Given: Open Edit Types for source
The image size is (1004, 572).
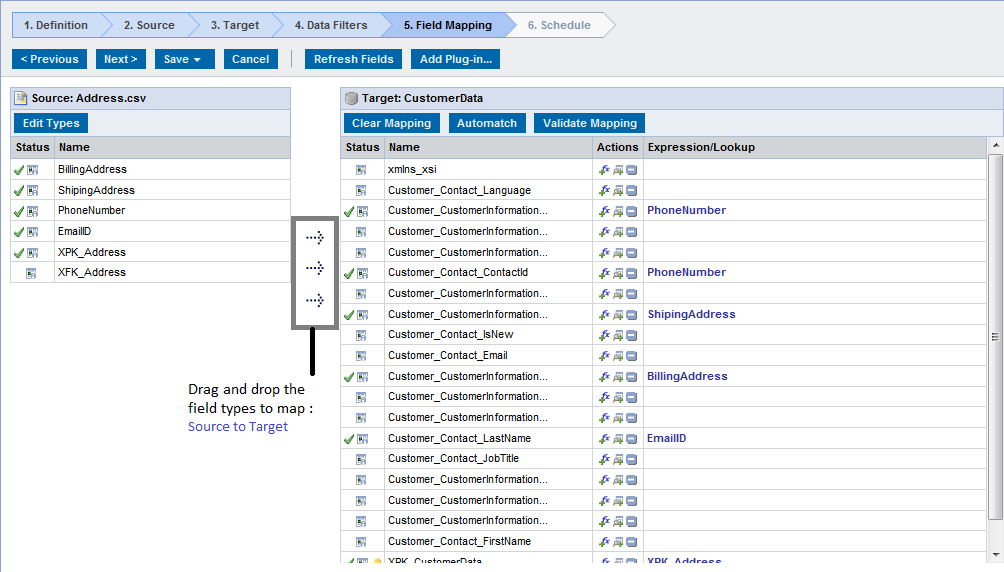Looking at the screenshot, I should (x=51, y=123).
